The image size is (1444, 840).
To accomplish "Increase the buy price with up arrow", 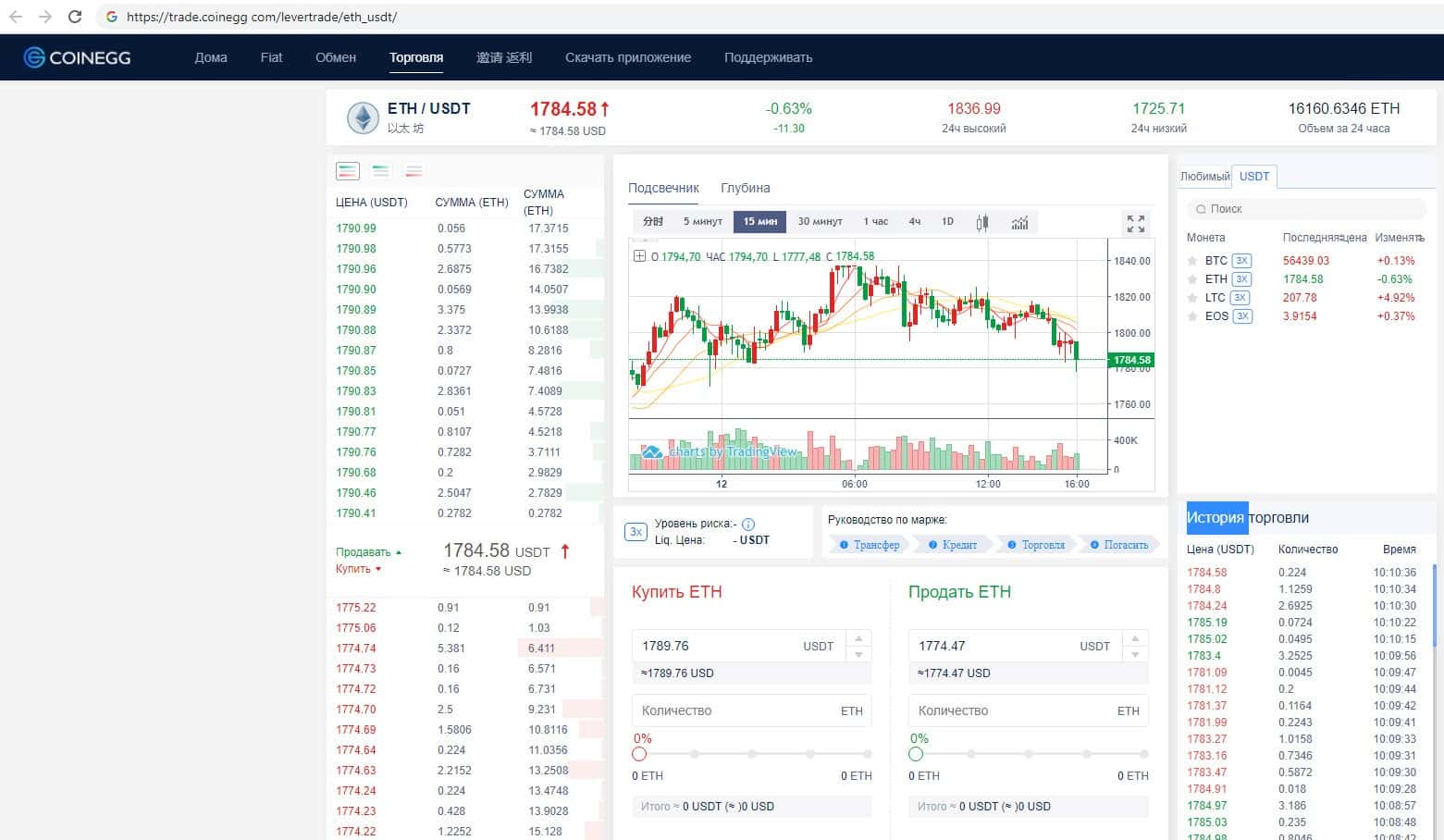I will 858,638.
